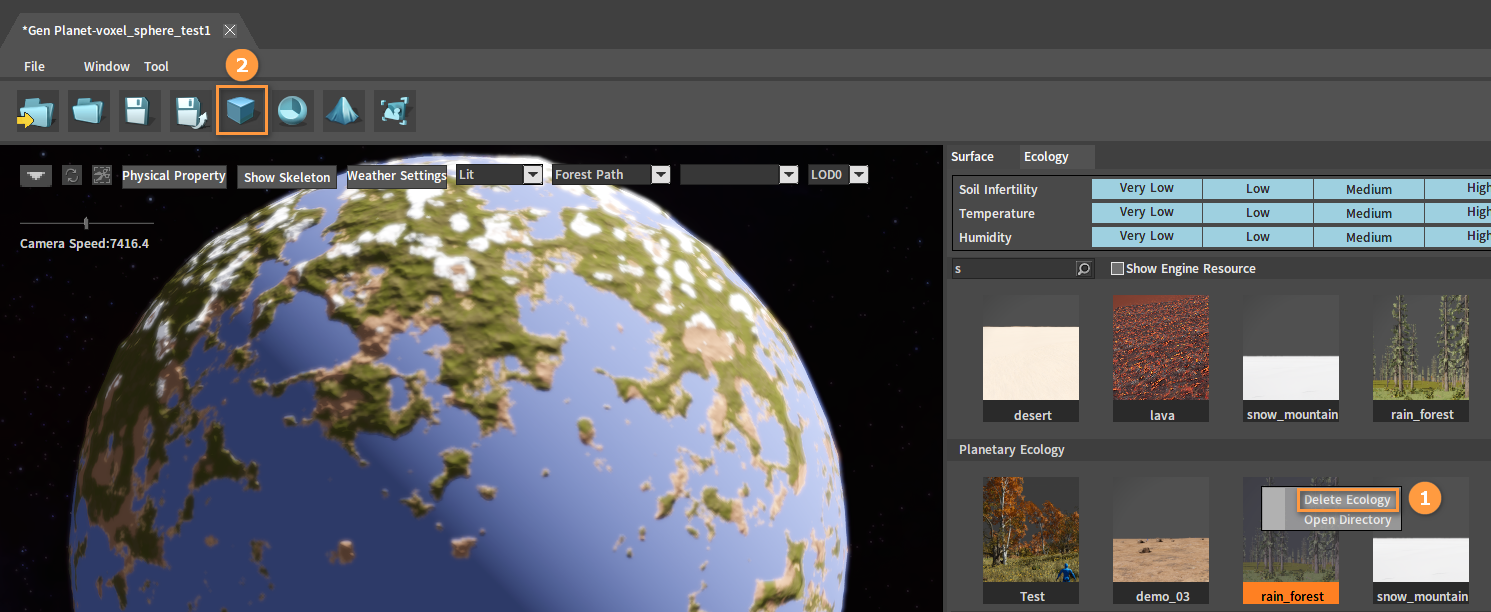Select the desert ecology thumbnail

coord(1032,359)
